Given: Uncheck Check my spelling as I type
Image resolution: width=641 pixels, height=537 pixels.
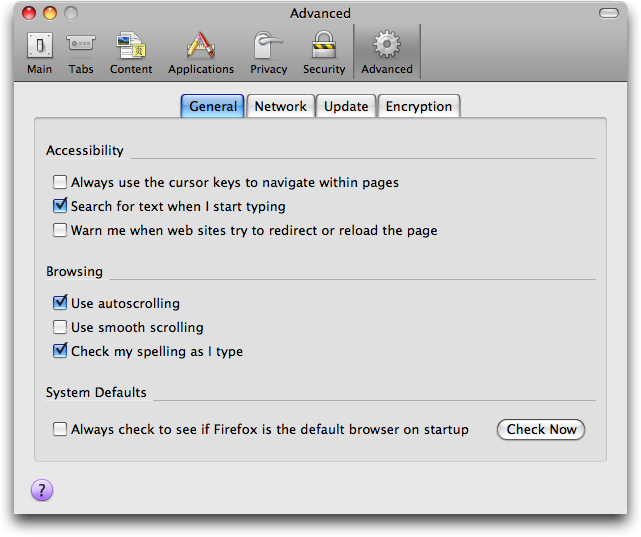Looking at the screenshot, I should [61, 352].
